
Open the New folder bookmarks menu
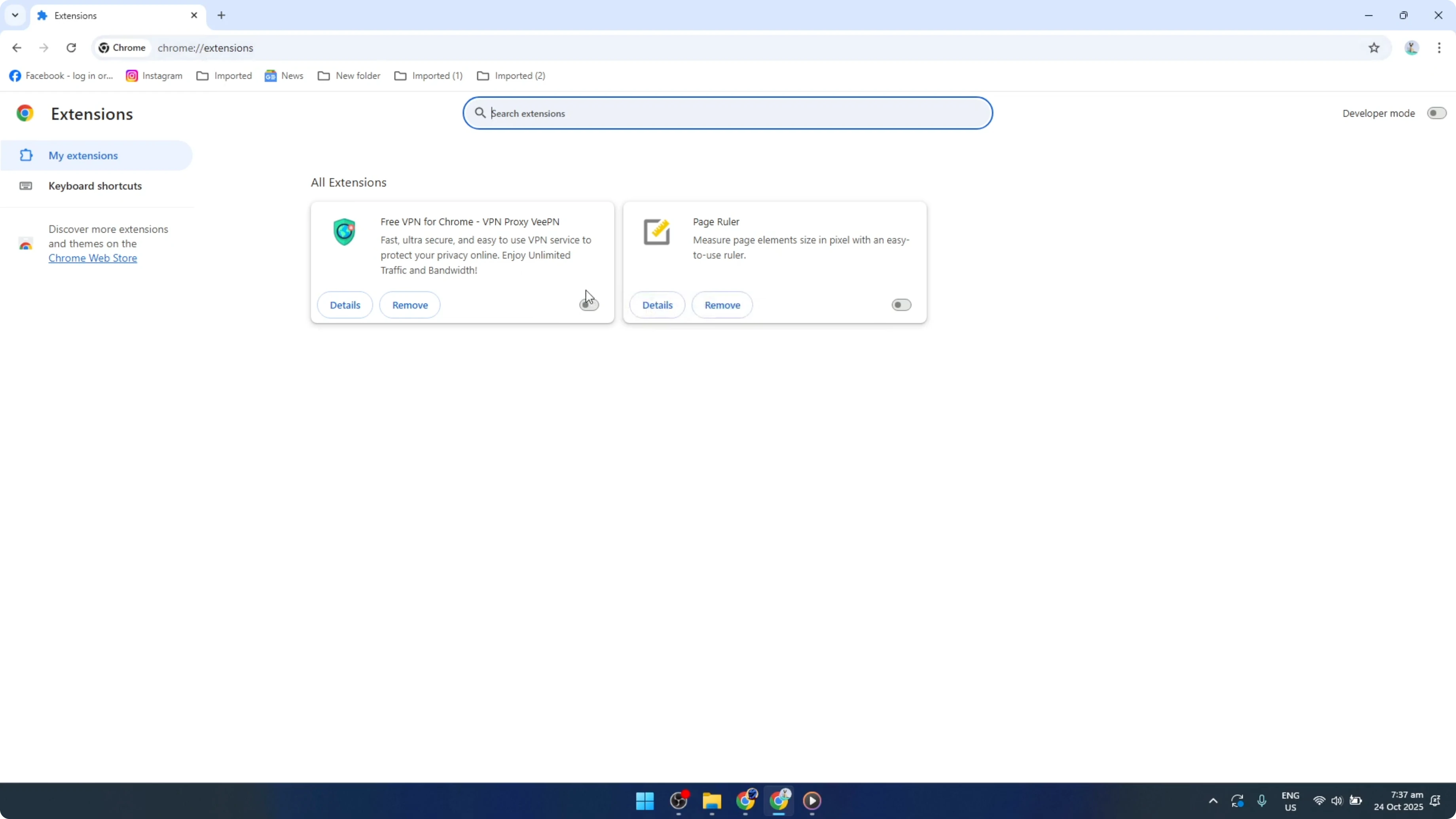click(349, 75)
